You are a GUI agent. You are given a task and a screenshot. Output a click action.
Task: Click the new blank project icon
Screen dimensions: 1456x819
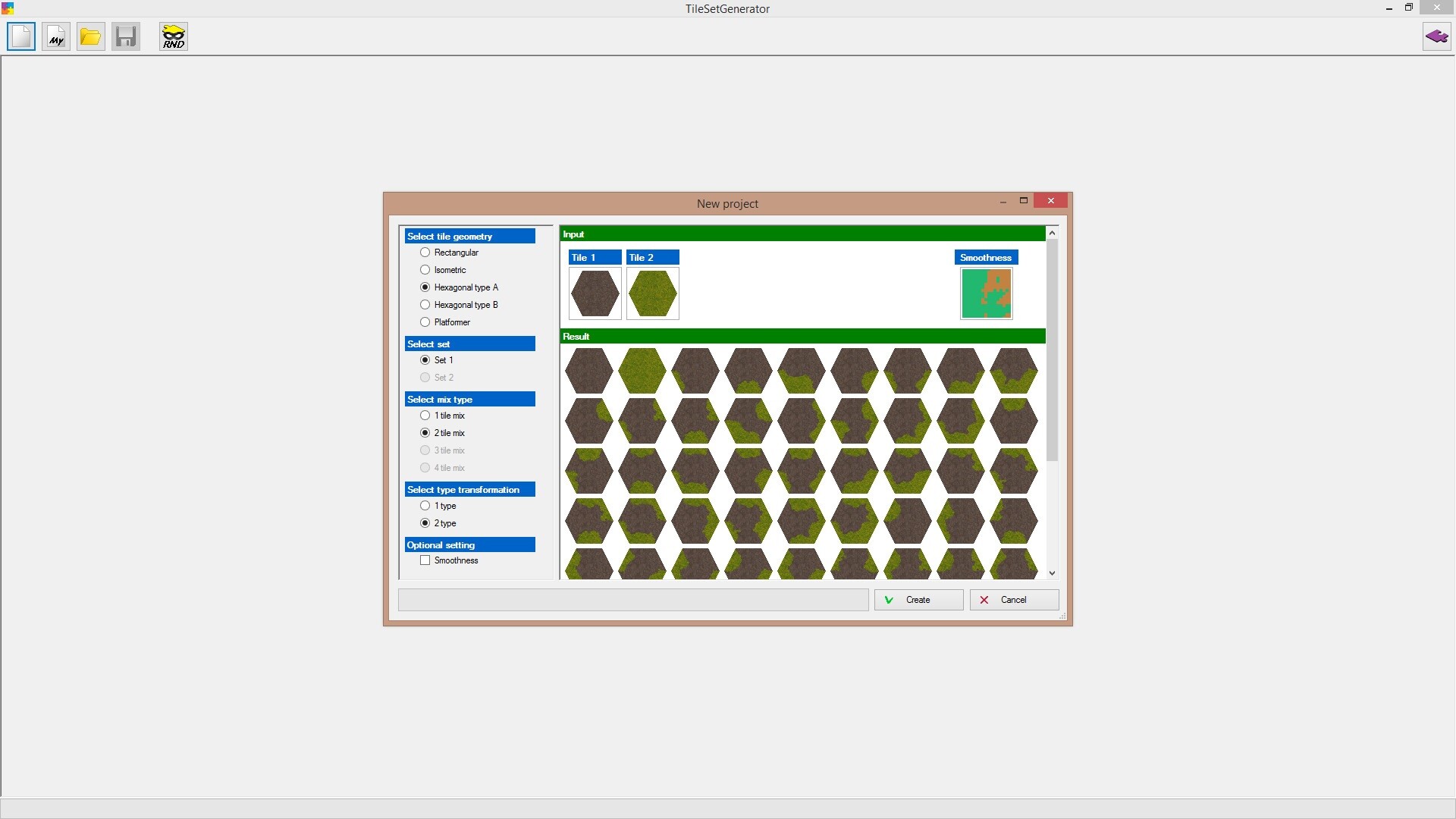21,36
